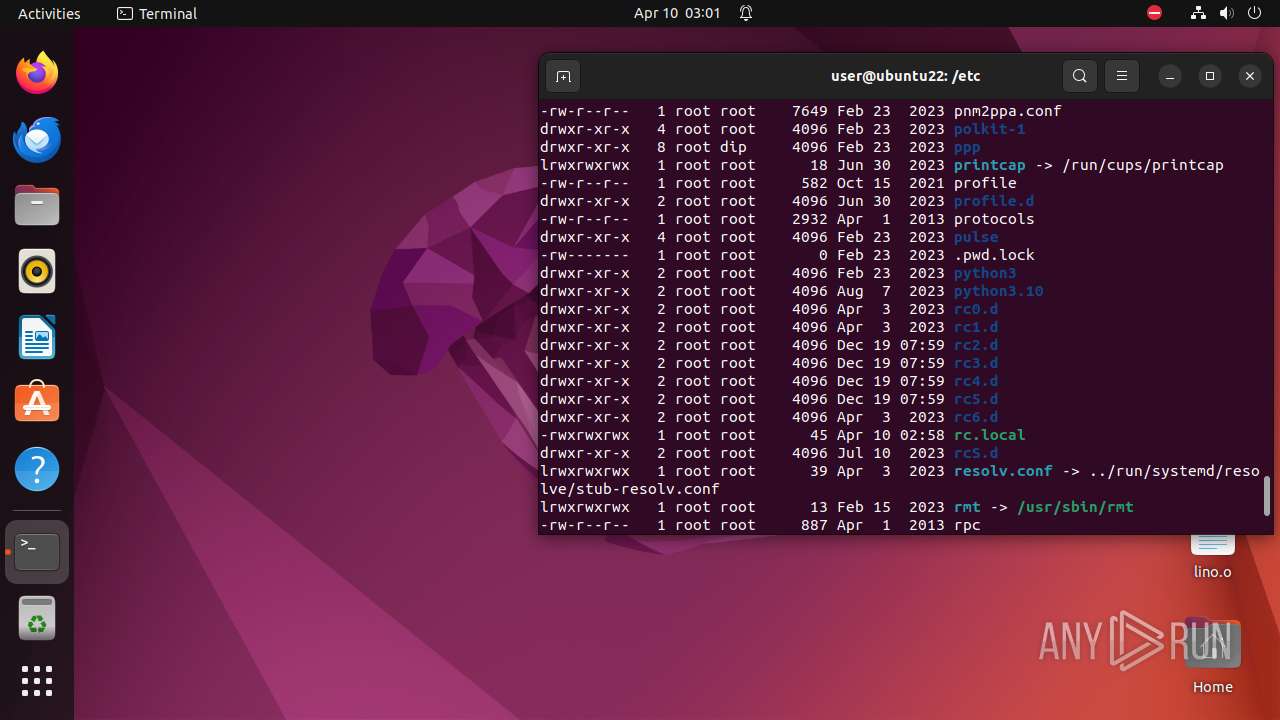The width and height of the screenshot is (1280, 720).
Task: Open the Home desktop folder
Action: [1212, 657]
